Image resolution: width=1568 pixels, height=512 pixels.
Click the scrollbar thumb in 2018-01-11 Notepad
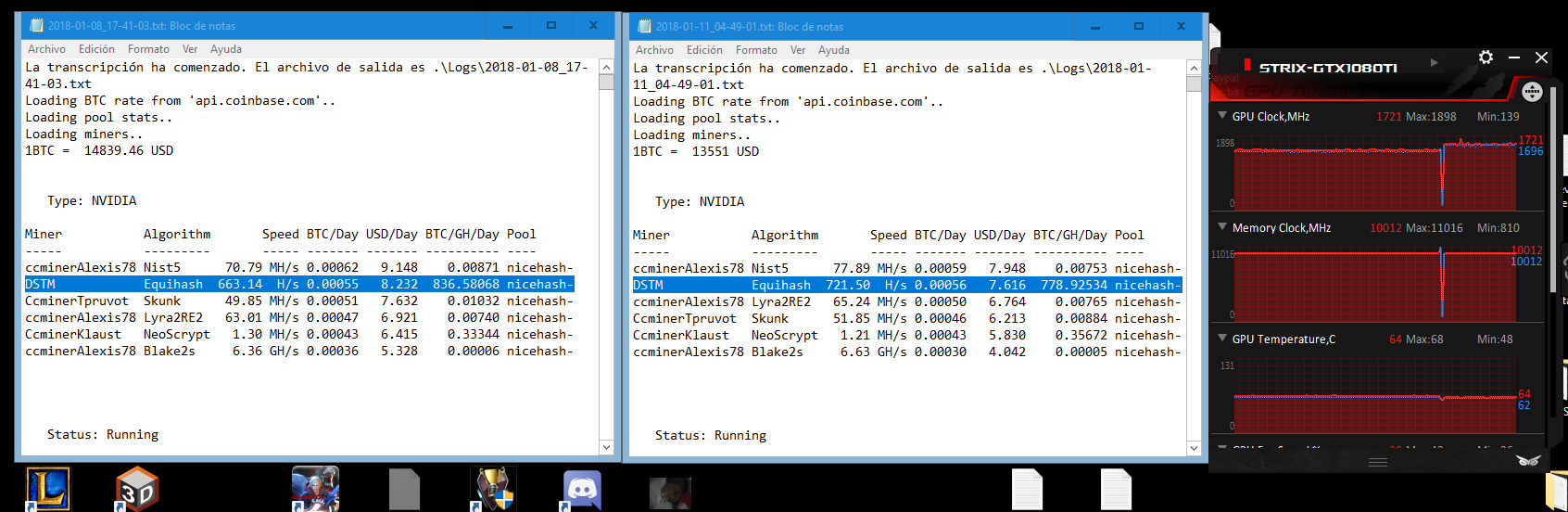(x=1194, y=83)
